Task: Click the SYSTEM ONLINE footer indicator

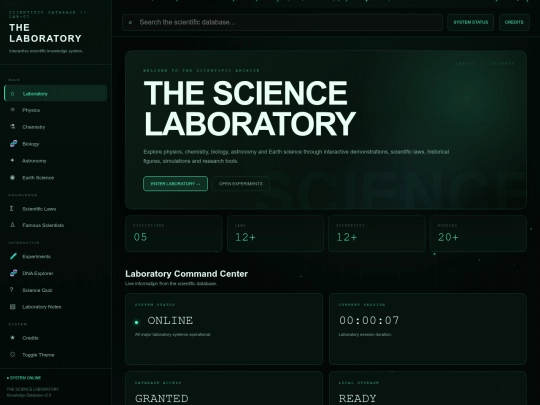Action: (24, 378)
